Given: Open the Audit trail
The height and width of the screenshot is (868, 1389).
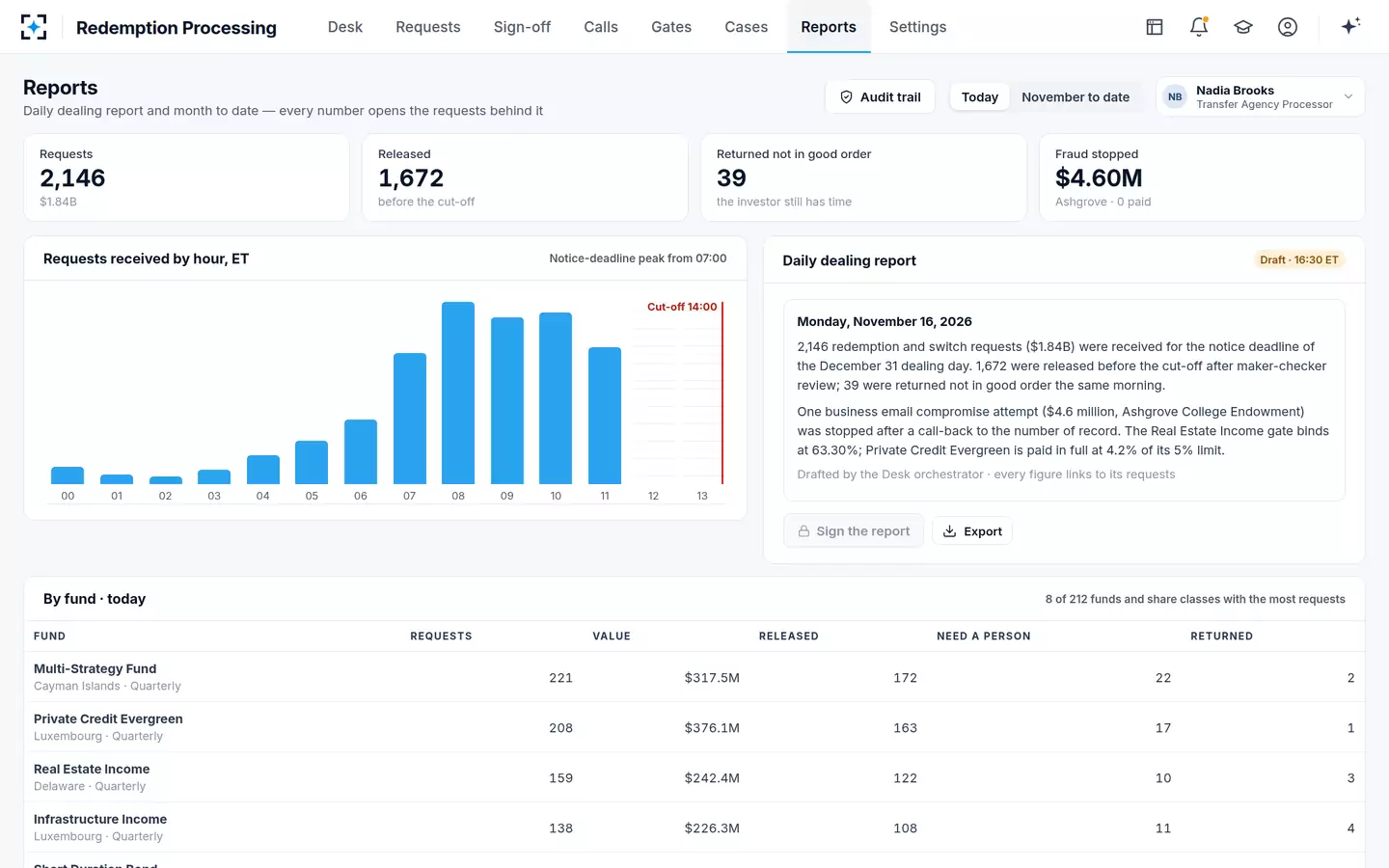Looking at the screenshot, I should pyautogui.click(x=880, y=97).
